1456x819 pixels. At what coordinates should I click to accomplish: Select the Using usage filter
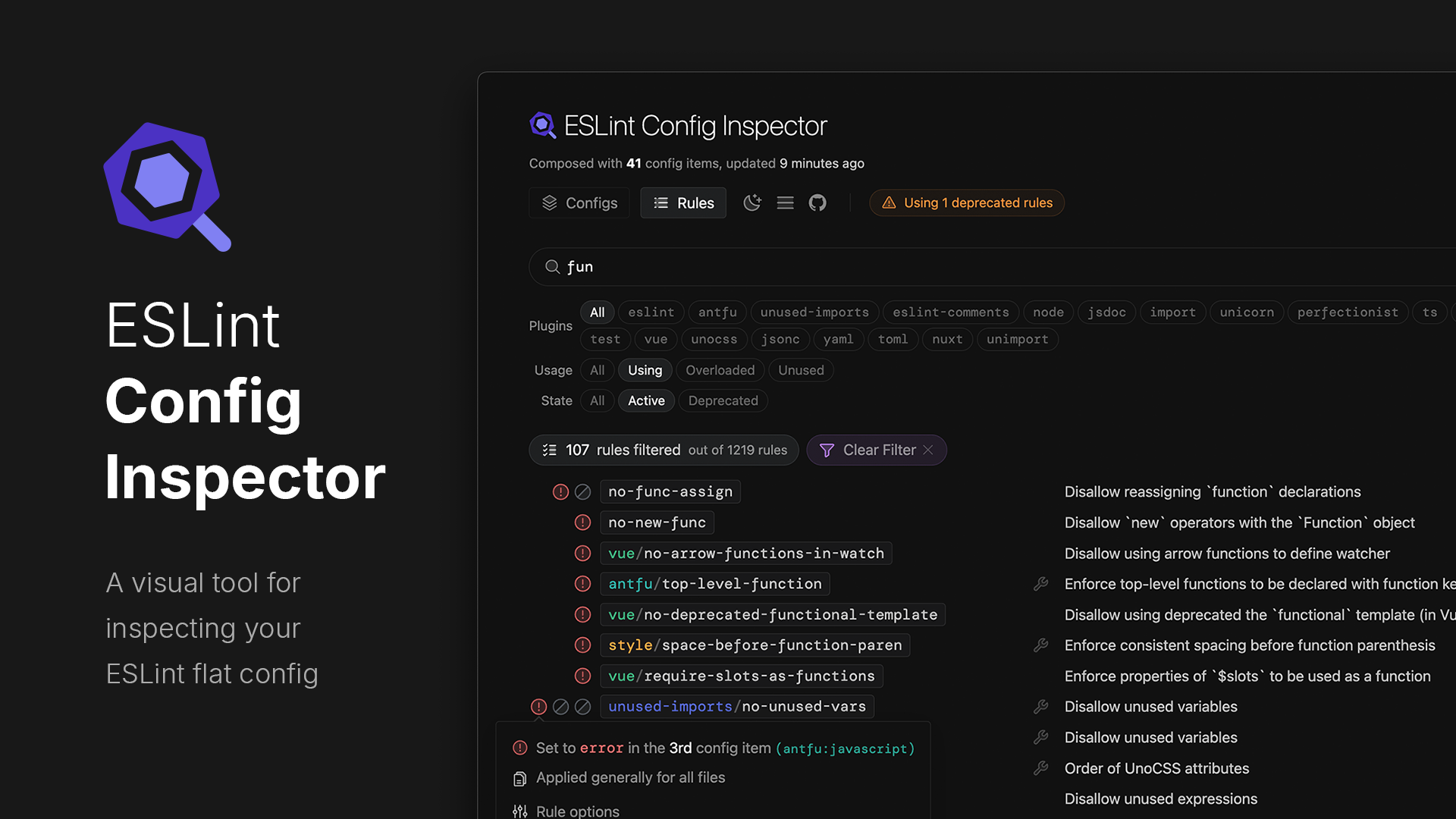click(x=645, y=370)
